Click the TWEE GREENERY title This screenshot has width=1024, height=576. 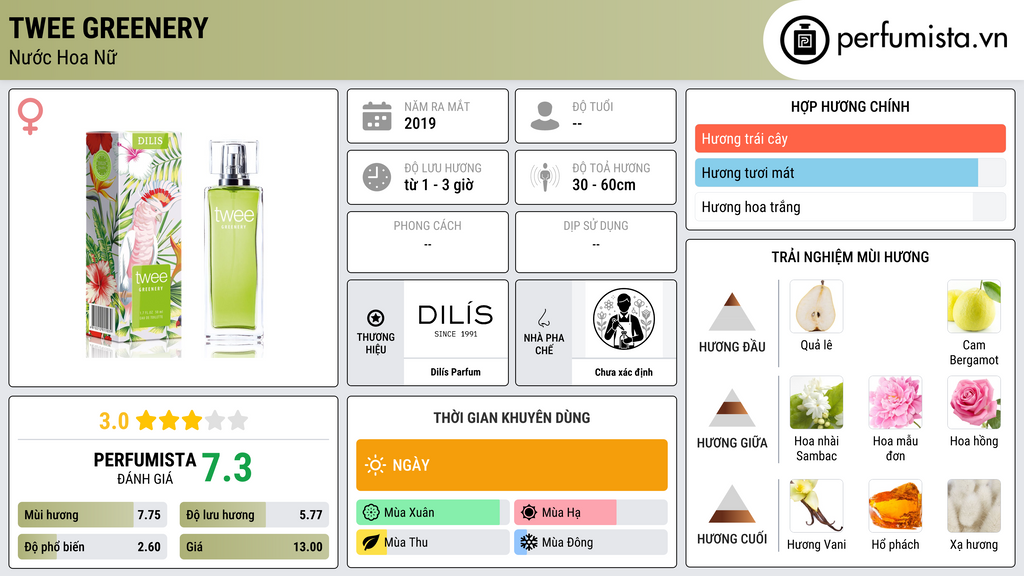click(108, 28)
